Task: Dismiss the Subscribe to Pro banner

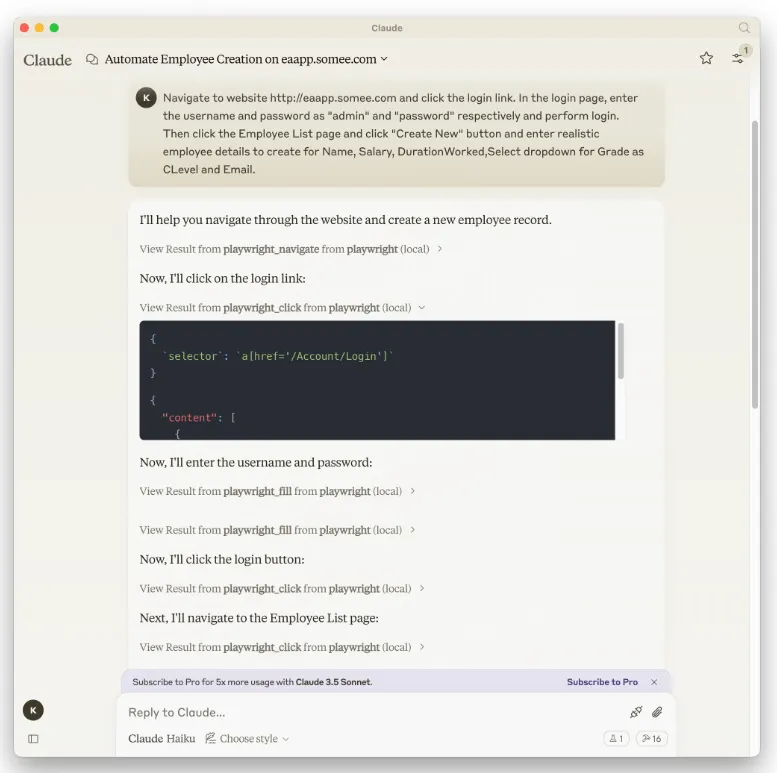Action: pos(654,682)
